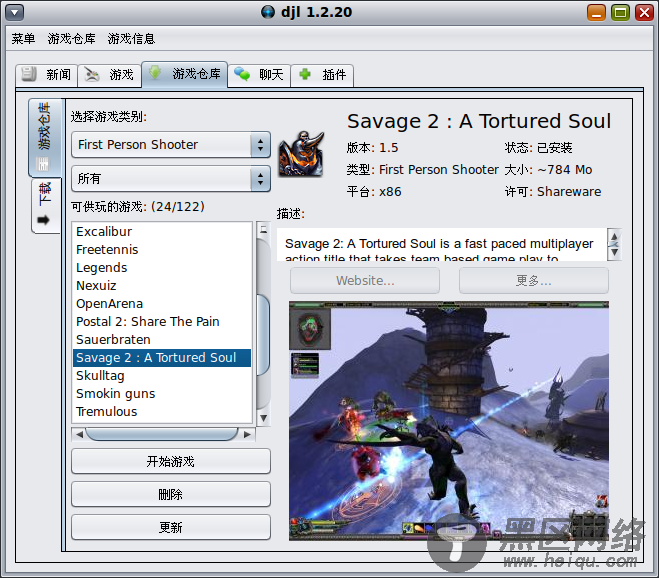
Task: Minimize the djl window
Action: (x=596, y=12)
